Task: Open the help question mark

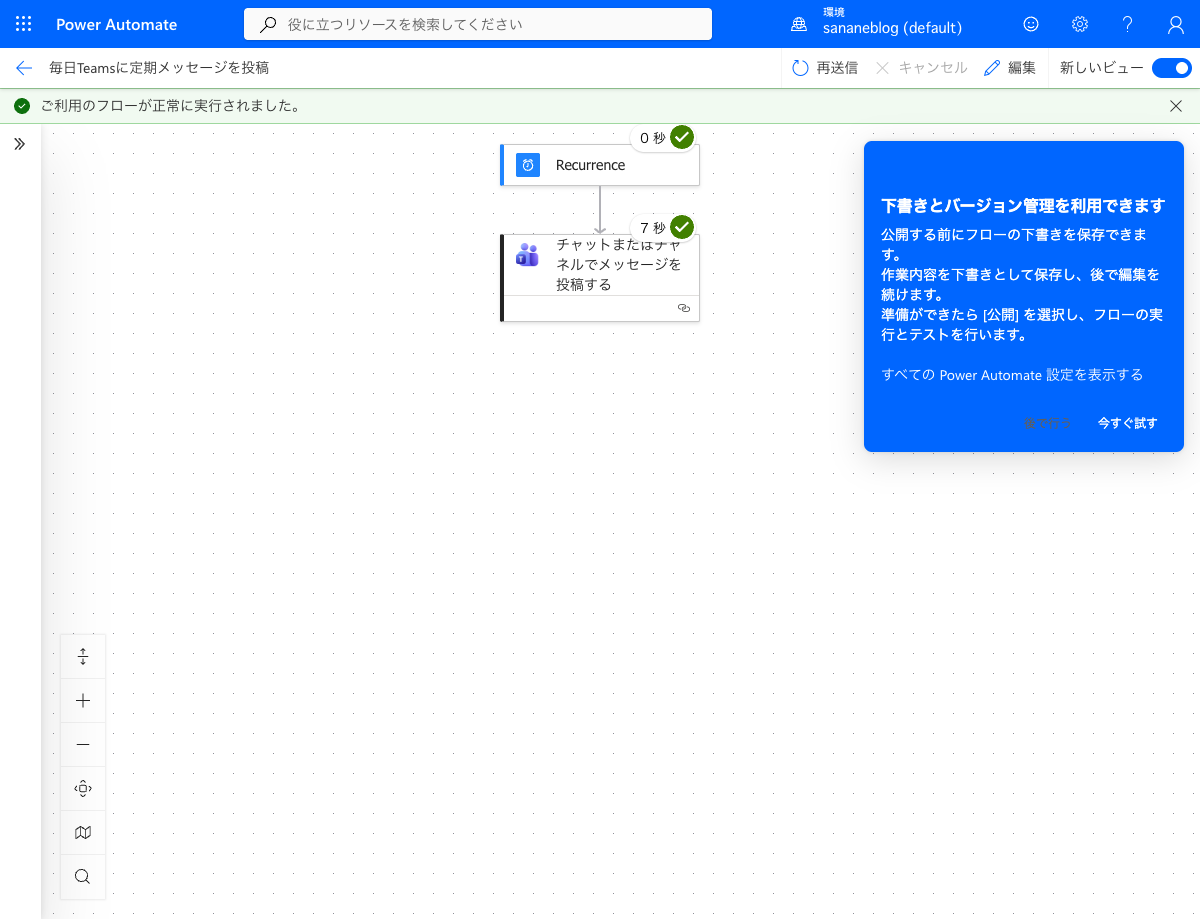Action: 1127,24
